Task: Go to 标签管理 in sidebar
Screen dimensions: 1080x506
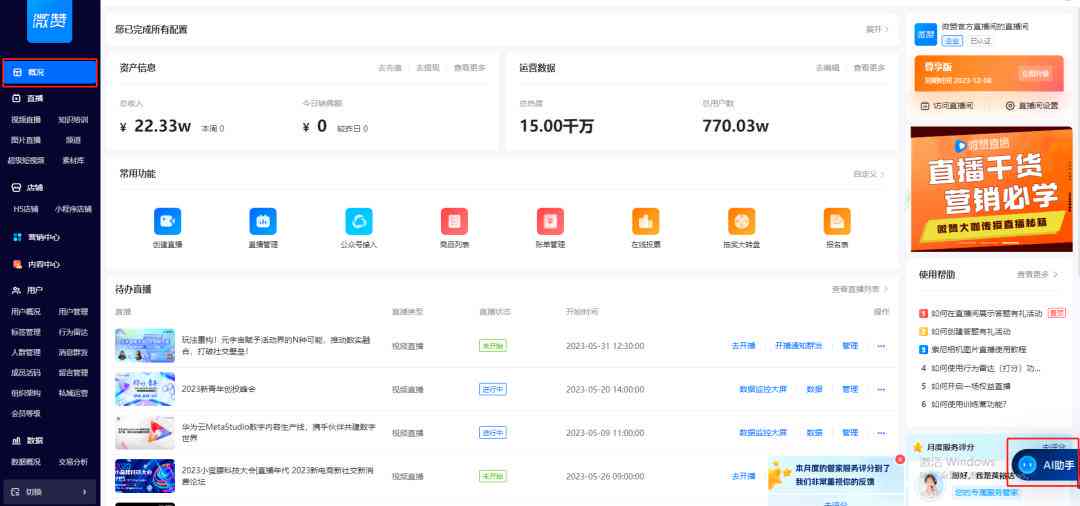Action: pos(26,333)
